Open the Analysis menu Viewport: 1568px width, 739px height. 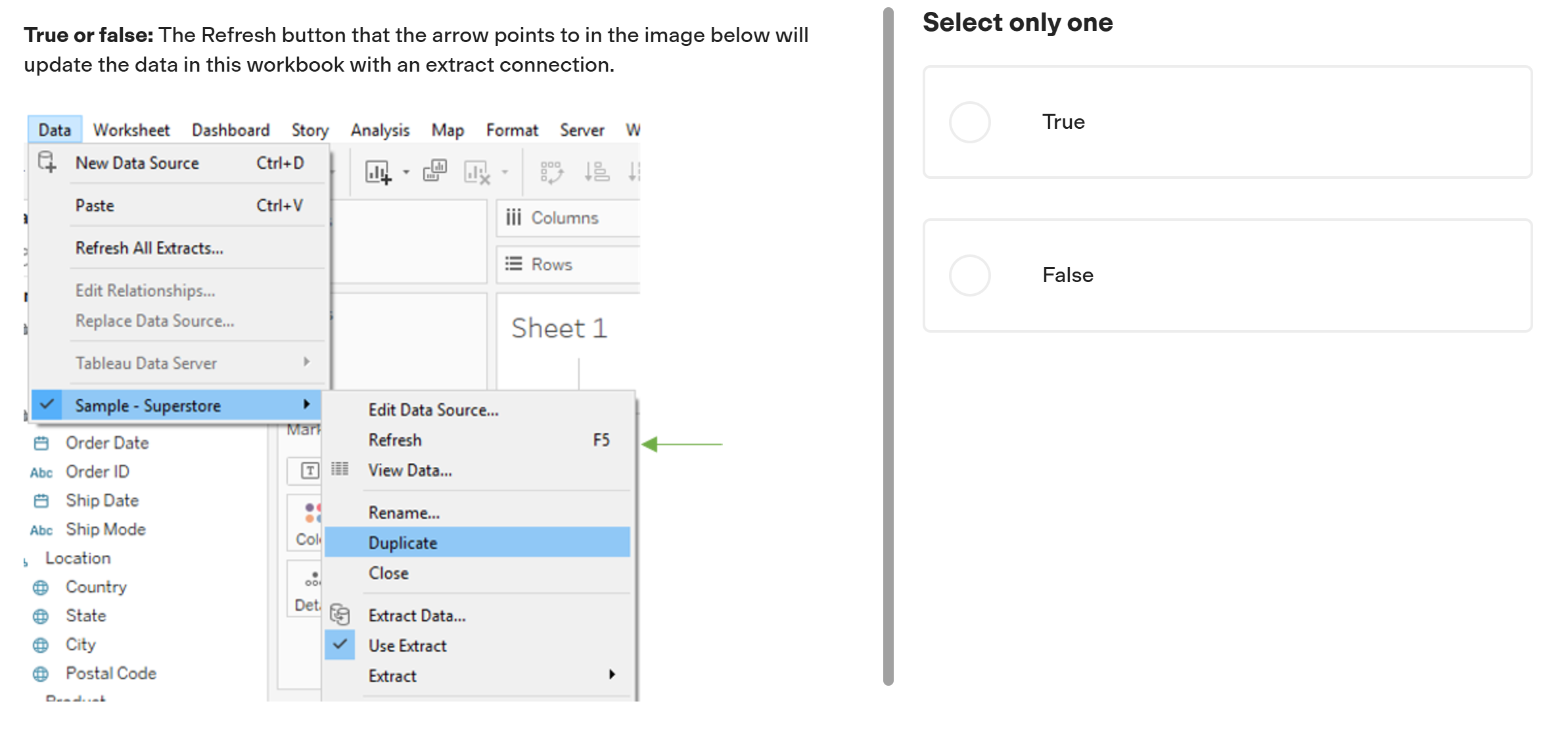[380, 130]
